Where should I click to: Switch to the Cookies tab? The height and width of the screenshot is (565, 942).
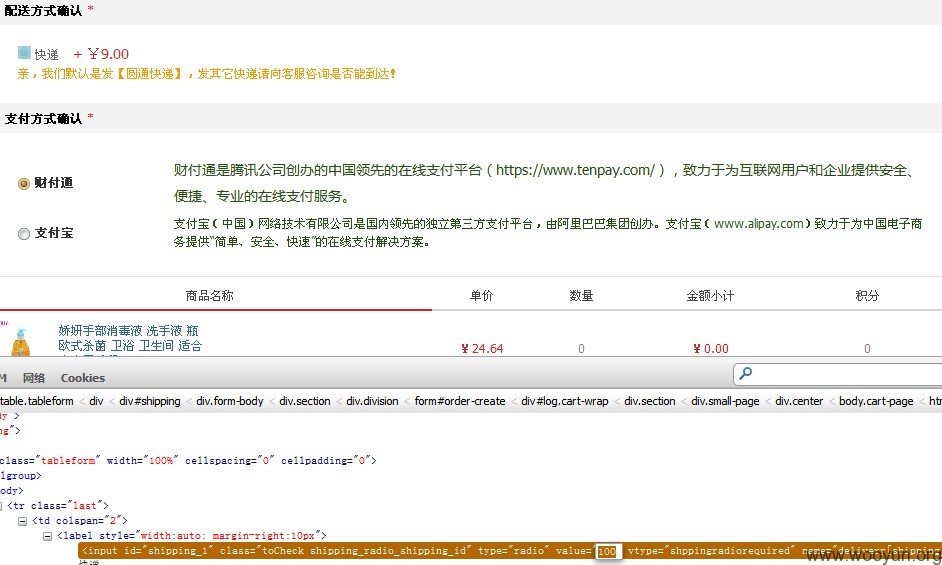(x=83, y=378)
